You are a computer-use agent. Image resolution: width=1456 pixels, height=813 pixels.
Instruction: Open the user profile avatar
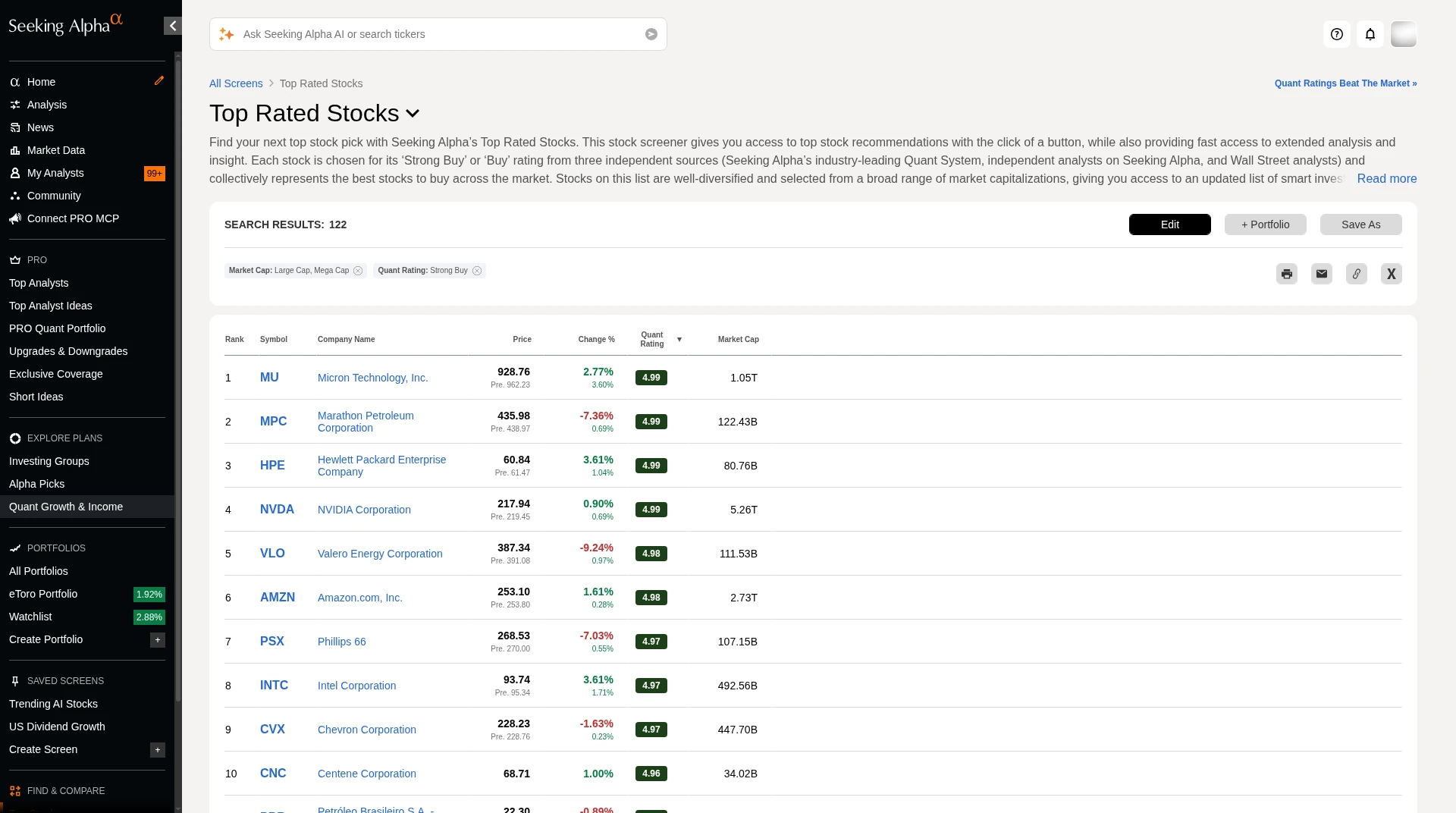[x=1404, y=34]
